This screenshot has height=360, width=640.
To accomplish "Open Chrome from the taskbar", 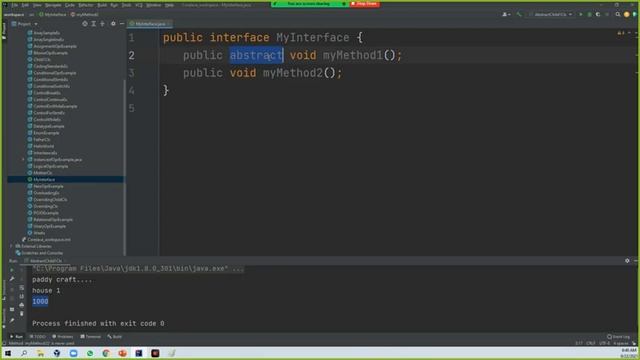I will pos(106,353).
